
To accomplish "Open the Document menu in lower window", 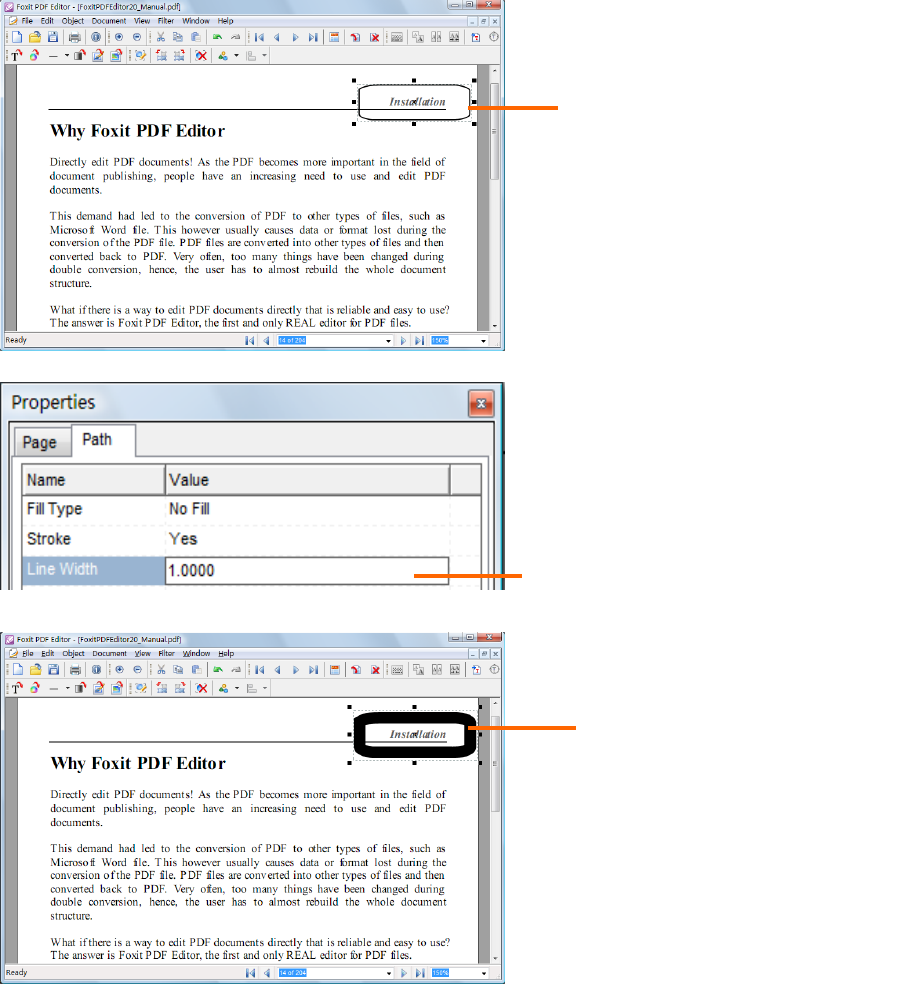I will (x=109, y=653).
